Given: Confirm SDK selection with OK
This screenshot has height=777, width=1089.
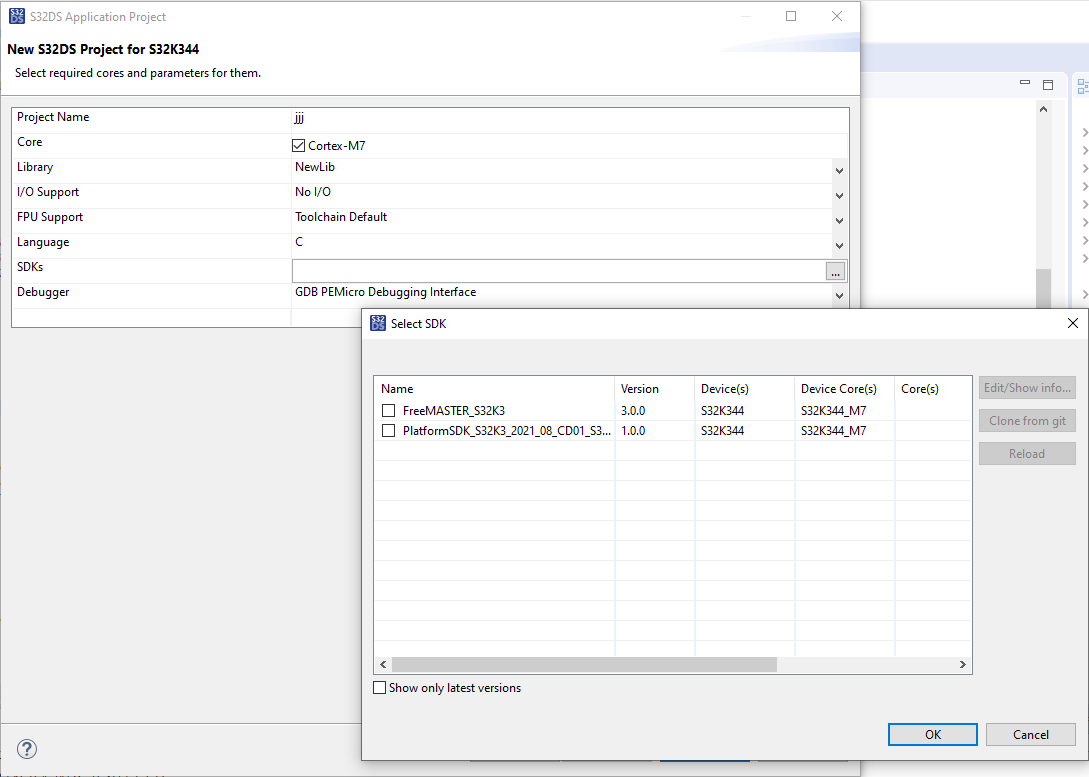Looking at the screenshot, I should 932,734.
